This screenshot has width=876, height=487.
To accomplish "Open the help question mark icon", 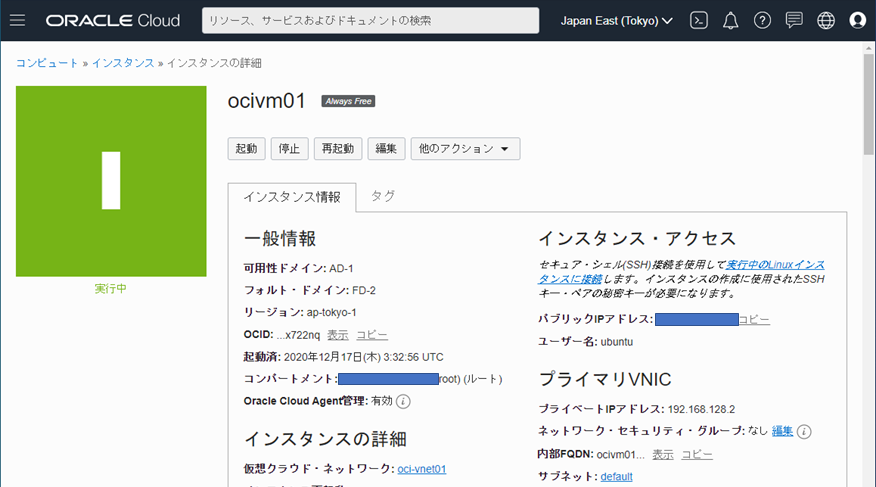I will 762,21.
